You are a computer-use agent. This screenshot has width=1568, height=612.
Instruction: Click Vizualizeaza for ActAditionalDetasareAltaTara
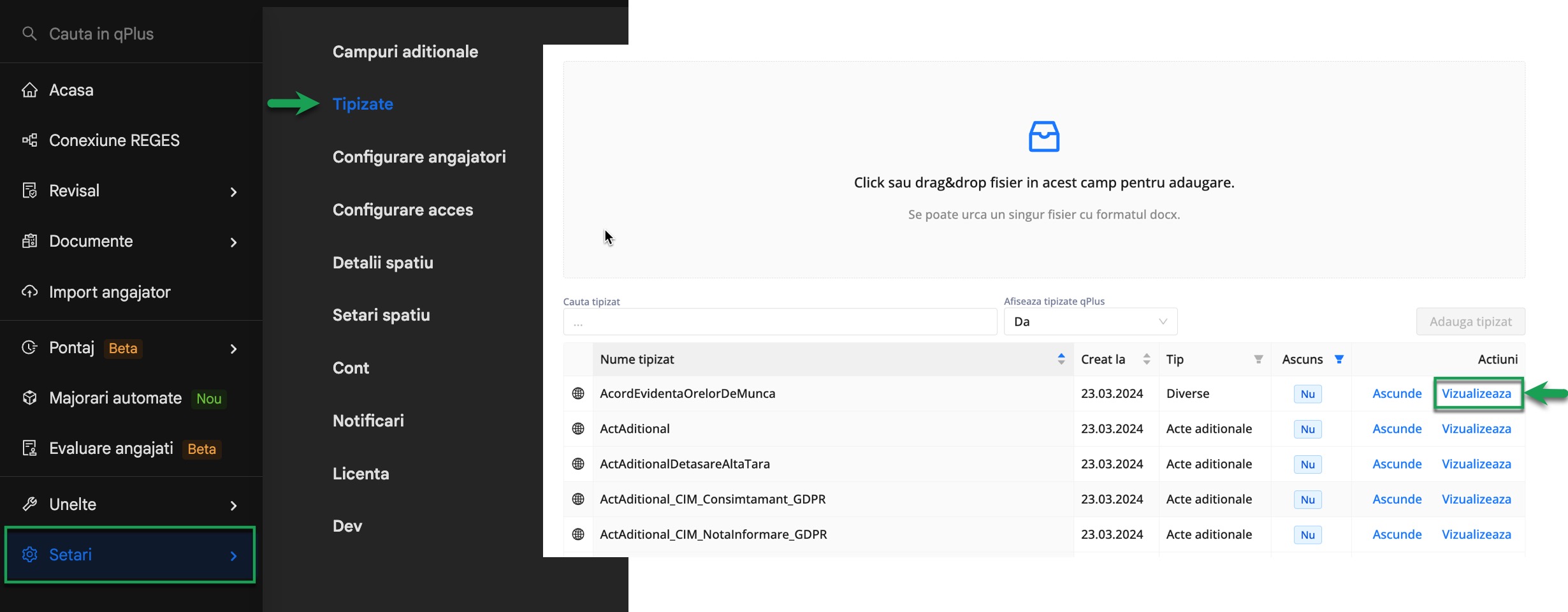tap(1476, 464)
